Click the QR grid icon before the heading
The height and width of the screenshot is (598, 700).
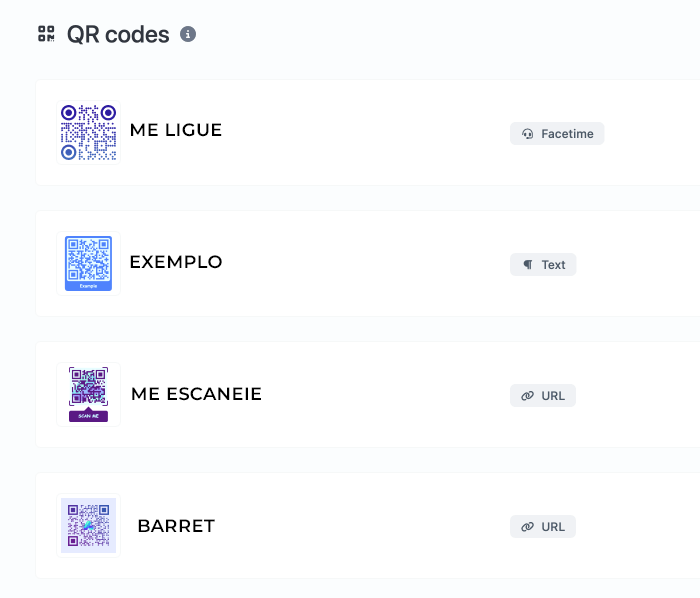coord(46,34)
